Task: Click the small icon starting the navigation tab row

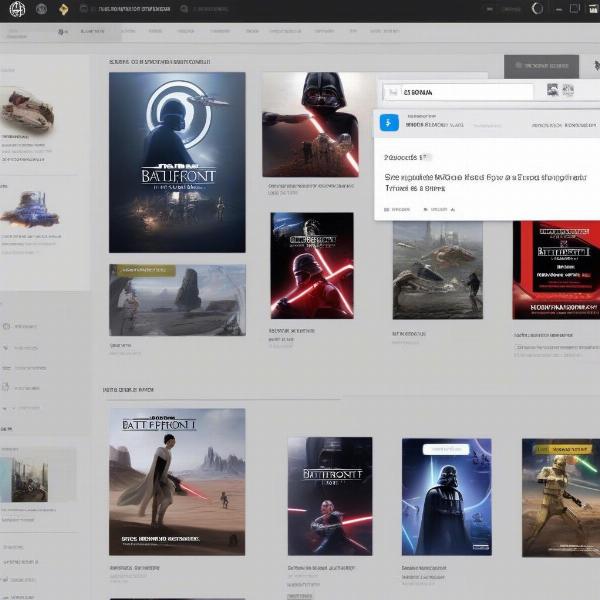Action: tap(62, 32)
